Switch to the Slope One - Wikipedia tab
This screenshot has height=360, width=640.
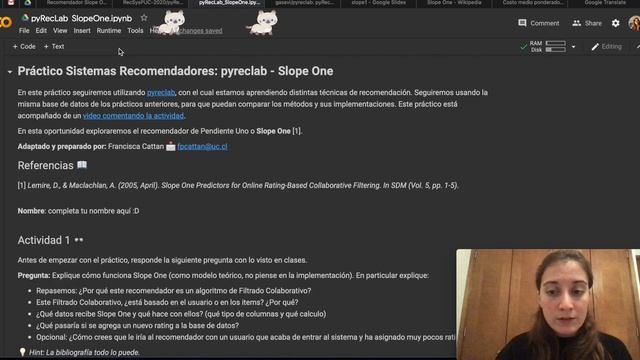click(x=454, y=3)
